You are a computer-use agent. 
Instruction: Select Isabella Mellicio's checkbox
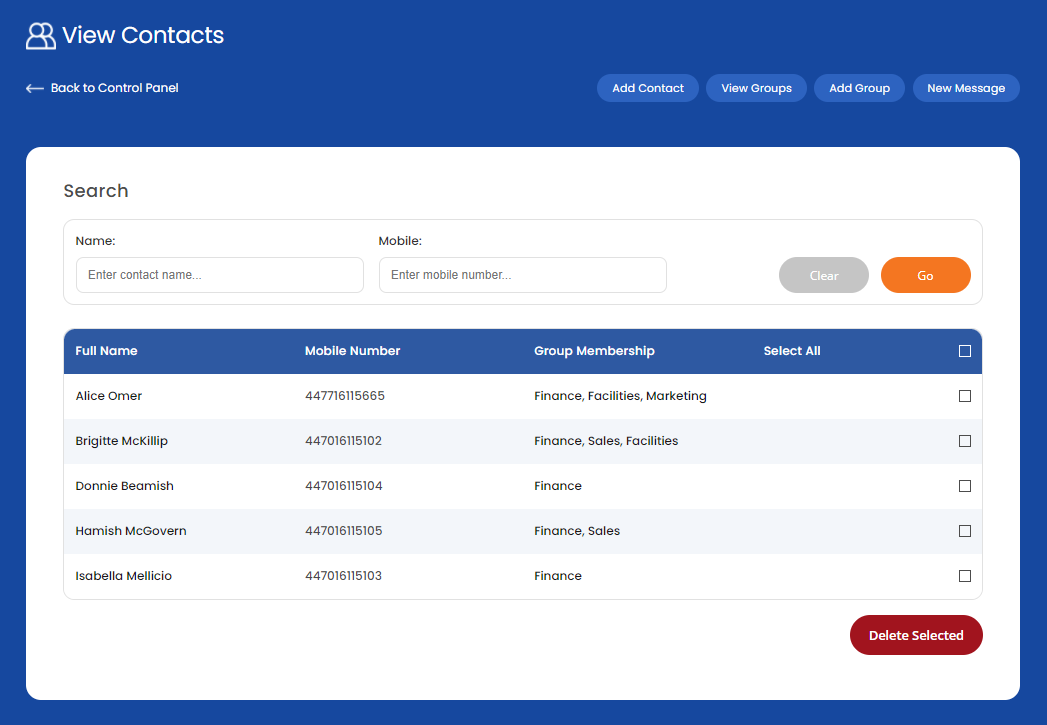[964, 576]
